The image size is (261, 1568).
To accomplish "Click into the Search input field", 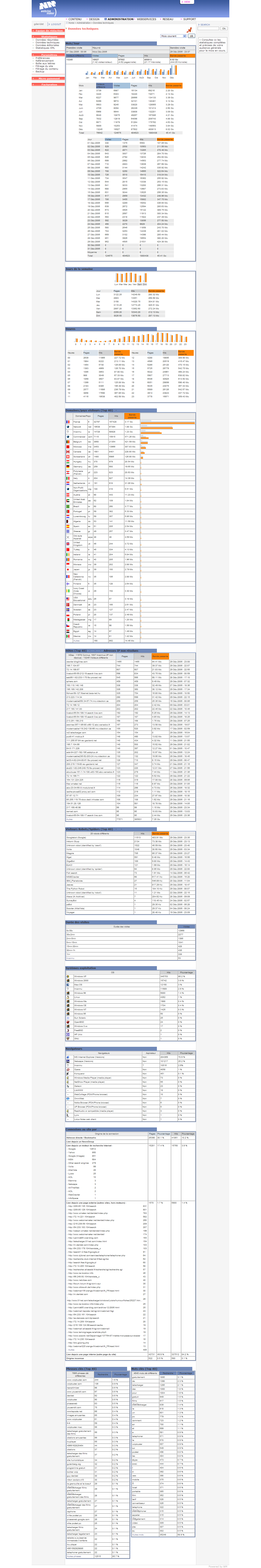I will [x=208, y=29].
